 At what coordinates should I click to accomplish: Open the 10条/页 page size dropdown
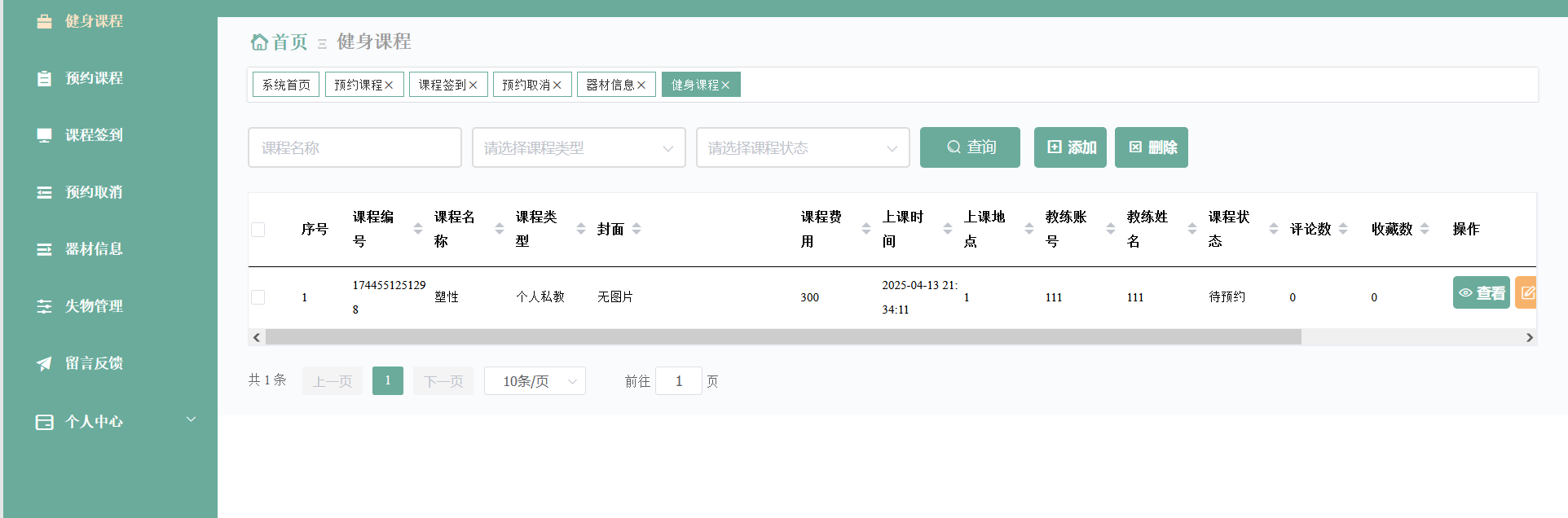(x=535, y=381)
